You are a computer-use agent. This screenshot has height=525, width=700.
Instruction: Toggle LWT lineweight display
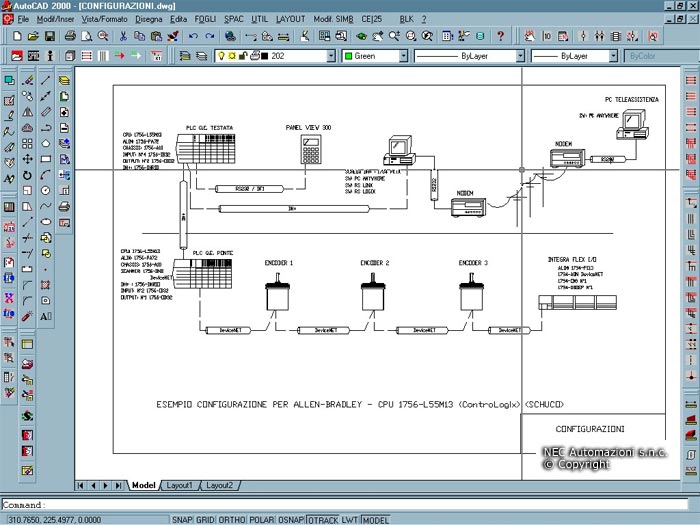(x=350, y=520)
